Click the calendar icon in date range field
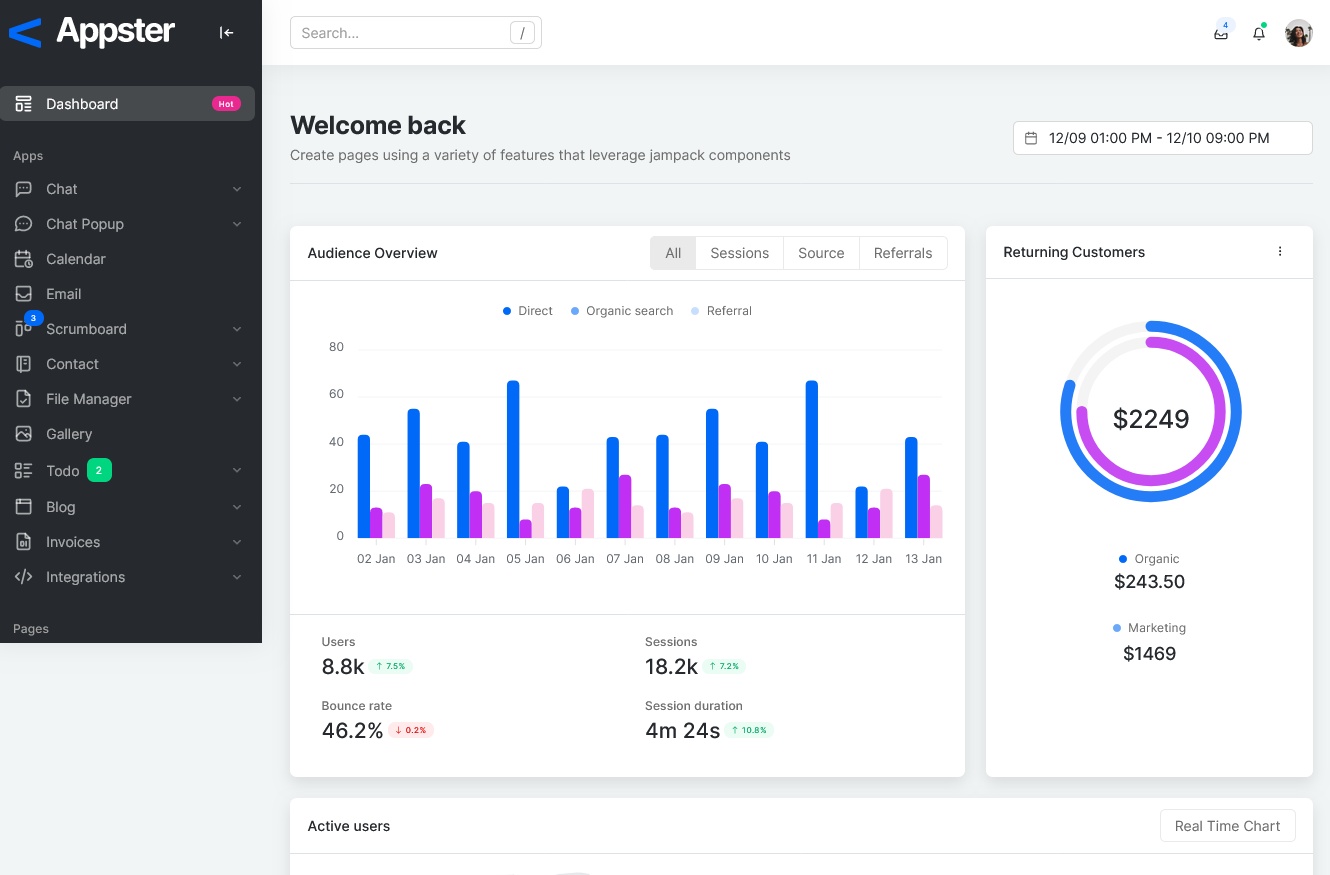Image resolution: width=1330 pixels, height=875 pixels. click(x=1031, y=138)
